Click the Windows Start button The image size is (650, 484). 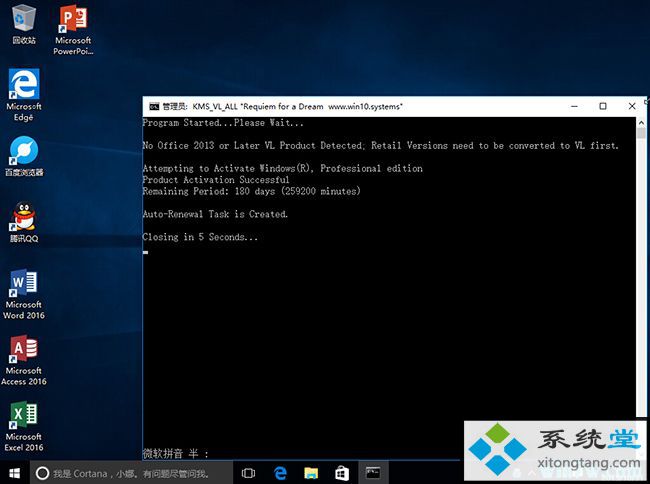click(15, 473)
